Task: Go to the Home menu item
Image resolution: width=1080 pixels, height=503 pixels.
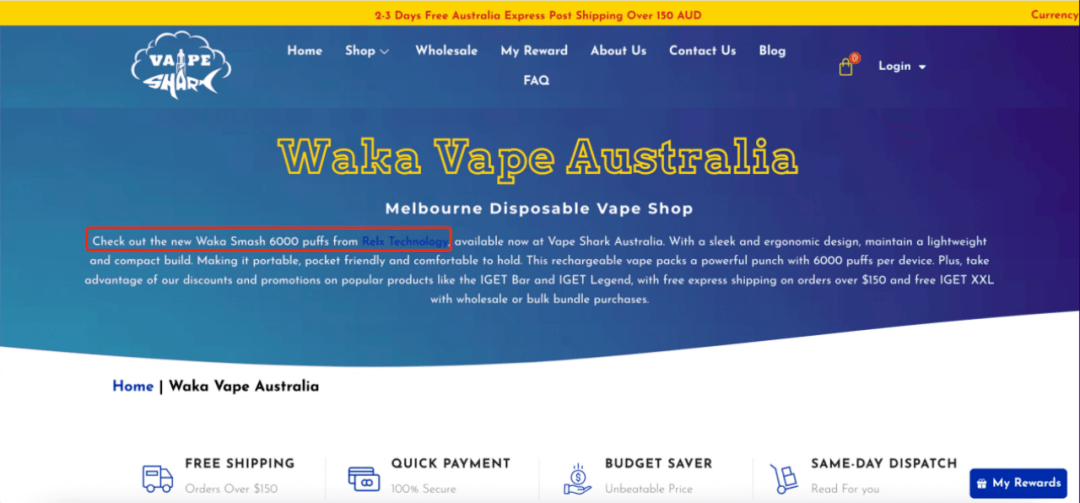Action: [304, 51]
